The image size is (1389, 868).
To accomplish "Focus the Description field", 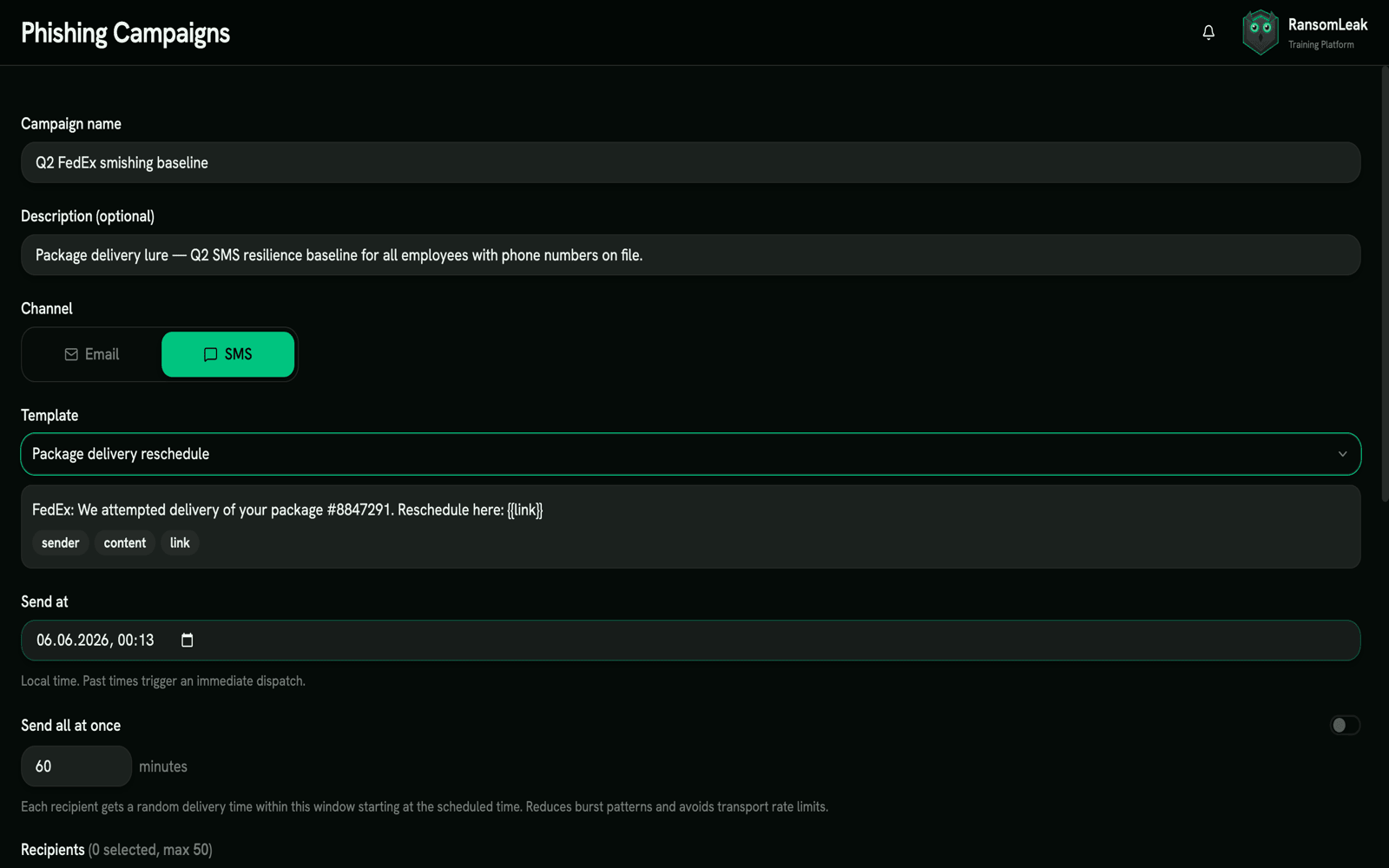I will (691, 255).
